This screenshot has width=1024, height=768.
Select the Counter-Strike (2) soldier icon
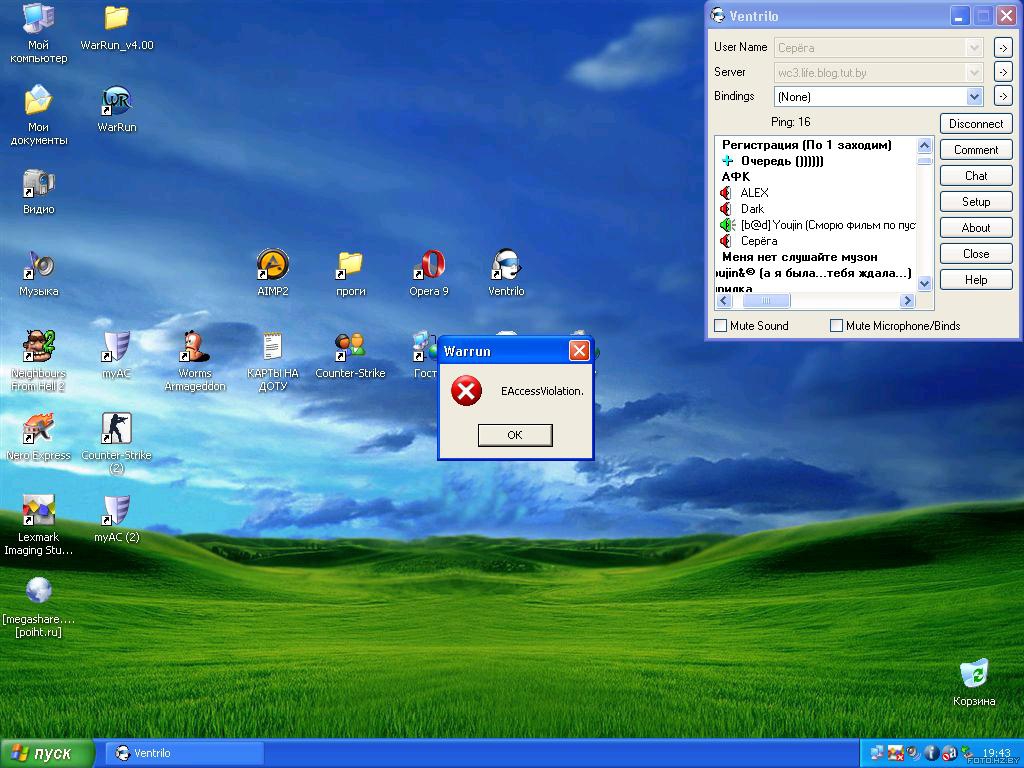116,428
